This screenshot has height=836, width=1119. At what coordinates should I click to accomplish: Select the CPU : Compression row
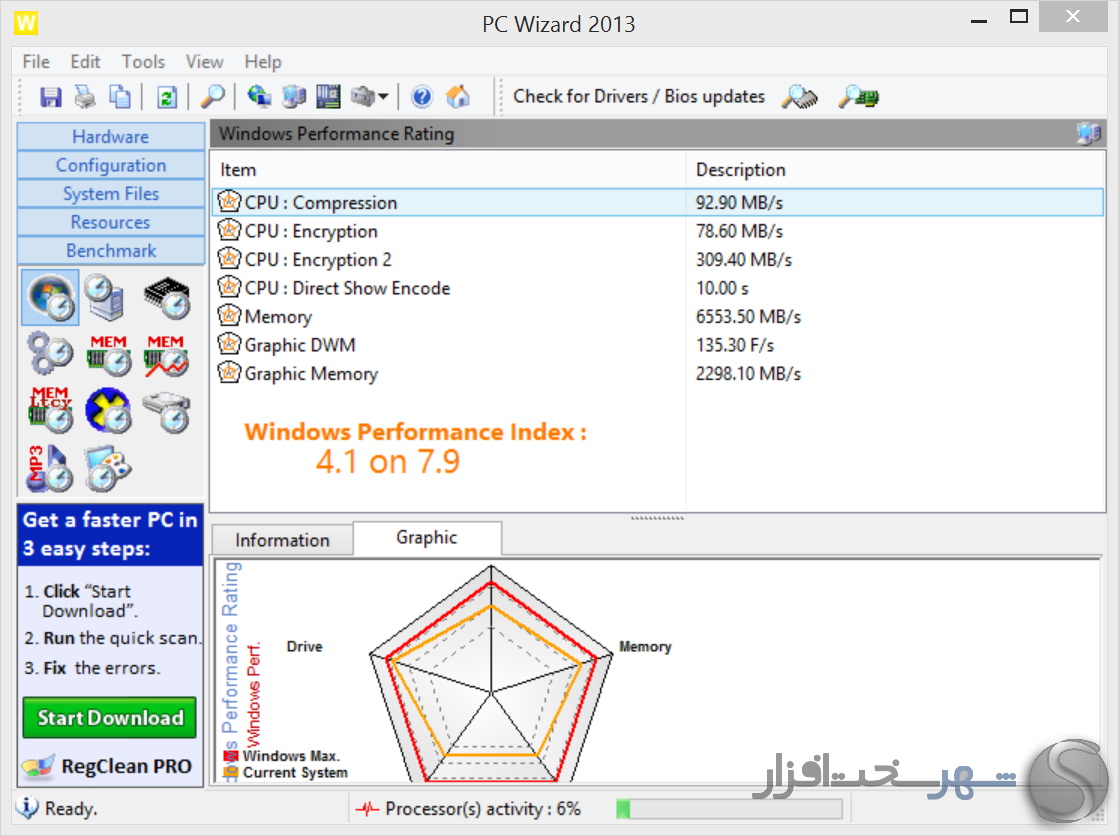[x=658, y=202]
